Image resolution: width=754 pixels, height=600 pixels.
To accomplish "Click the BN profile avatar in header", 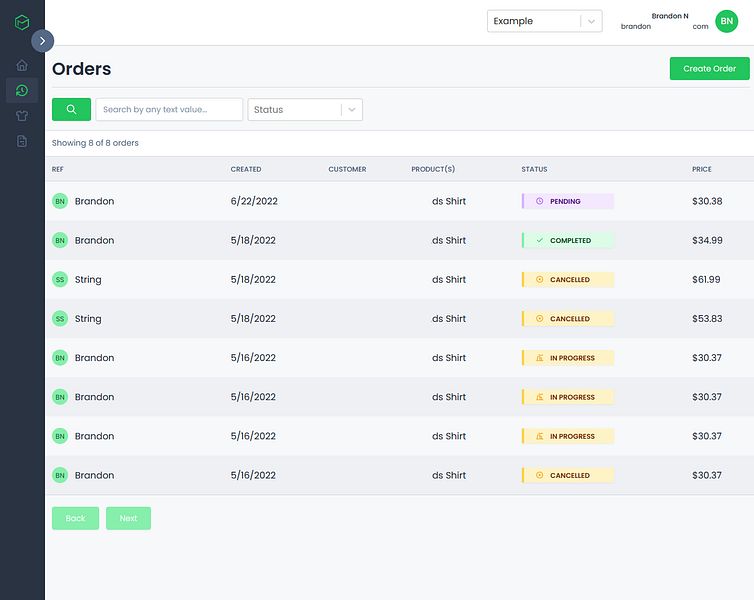I will click(x=726, y=21).
